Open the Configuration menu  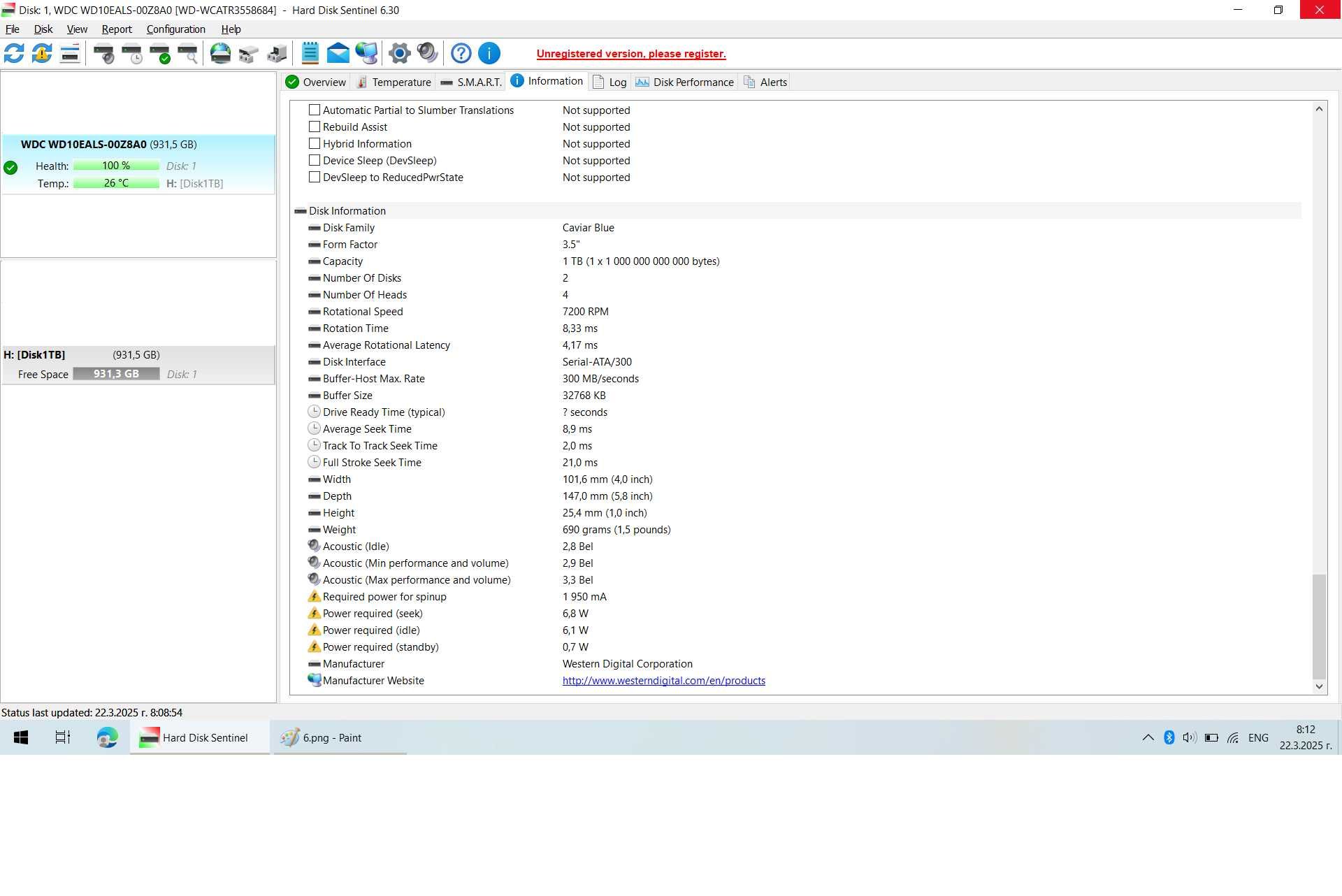click(x=175, y=29)
